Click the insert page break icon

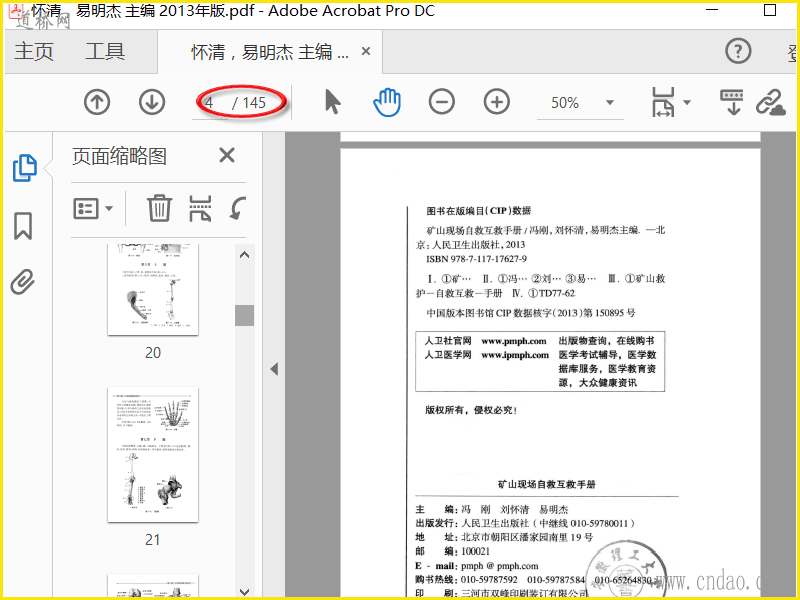click(200, 208)
